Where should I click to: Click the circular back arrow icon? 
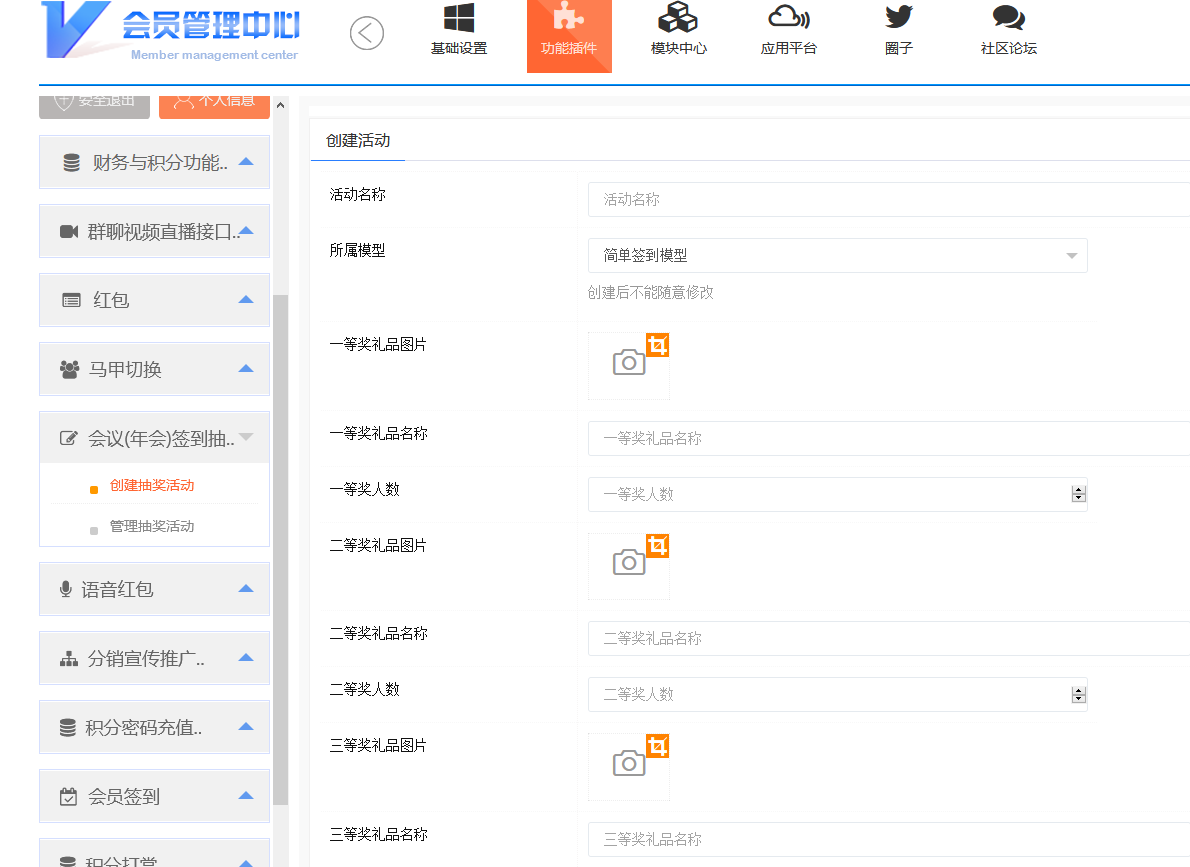click(x=367, y=33)
